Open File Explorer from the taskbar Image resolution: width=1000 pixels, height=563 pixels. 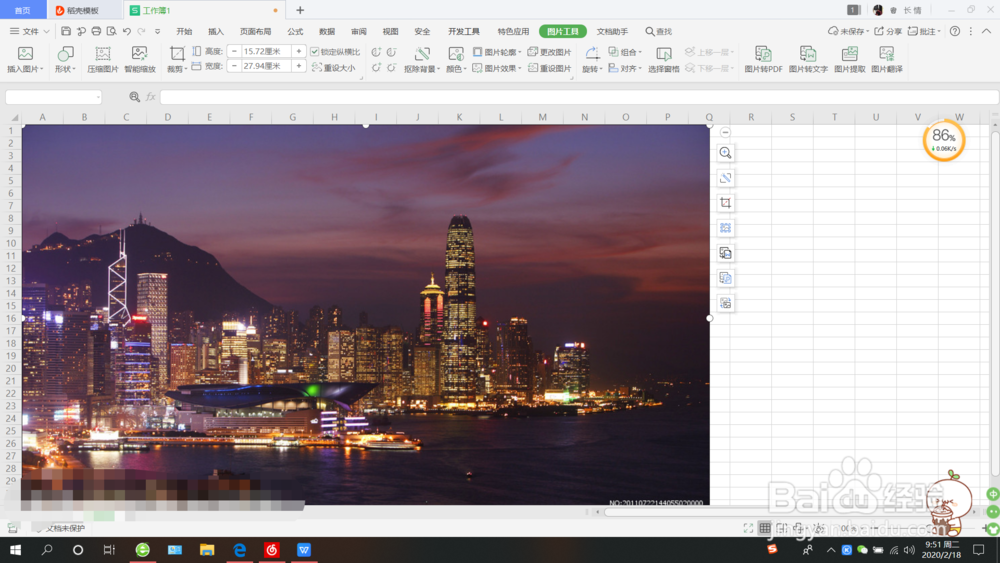point(207,550)
